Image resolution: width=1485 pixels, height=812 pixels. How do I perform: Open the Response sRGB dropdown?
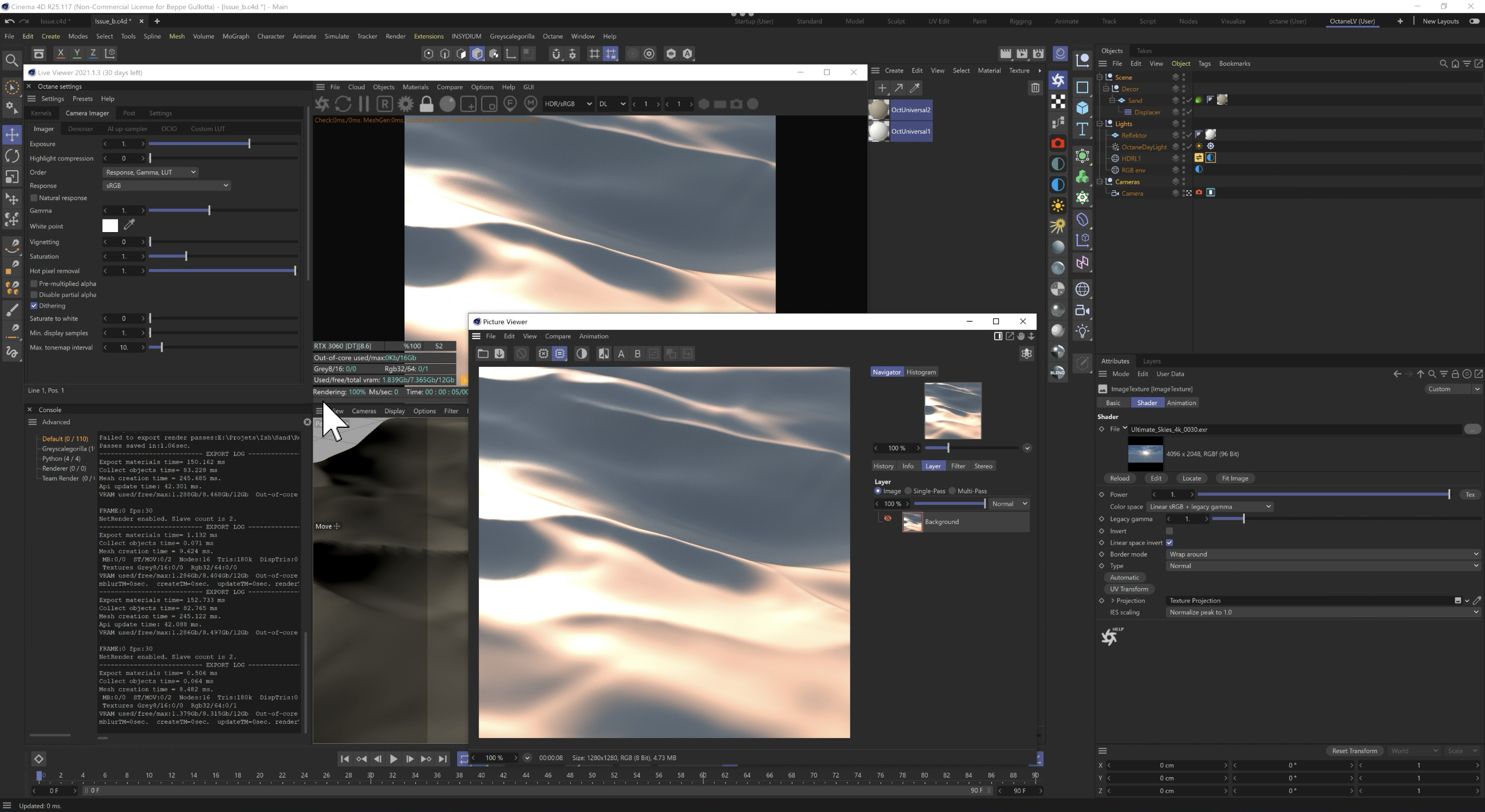point(167,185)
